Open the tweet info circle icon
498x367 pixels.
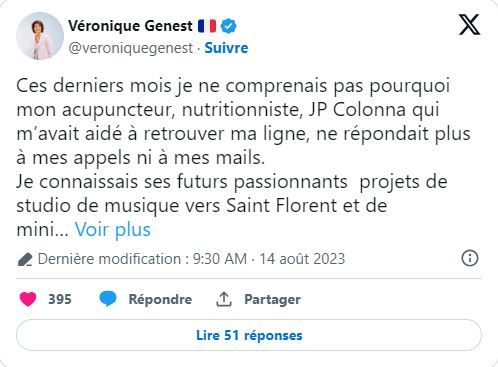(470, 258)
